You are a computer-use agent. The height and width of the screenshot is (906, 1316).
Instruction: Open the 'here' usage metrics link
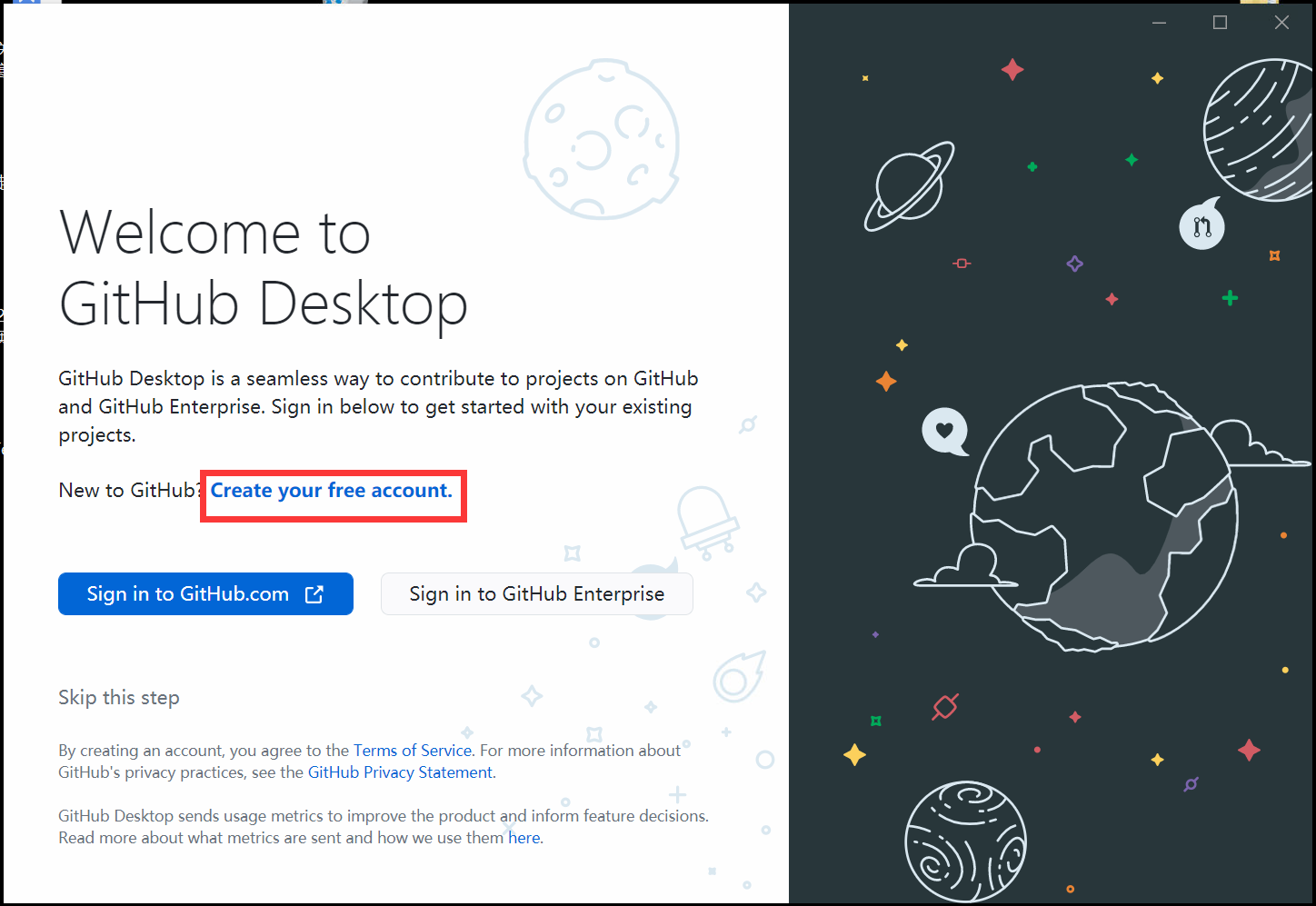point(524,838)
